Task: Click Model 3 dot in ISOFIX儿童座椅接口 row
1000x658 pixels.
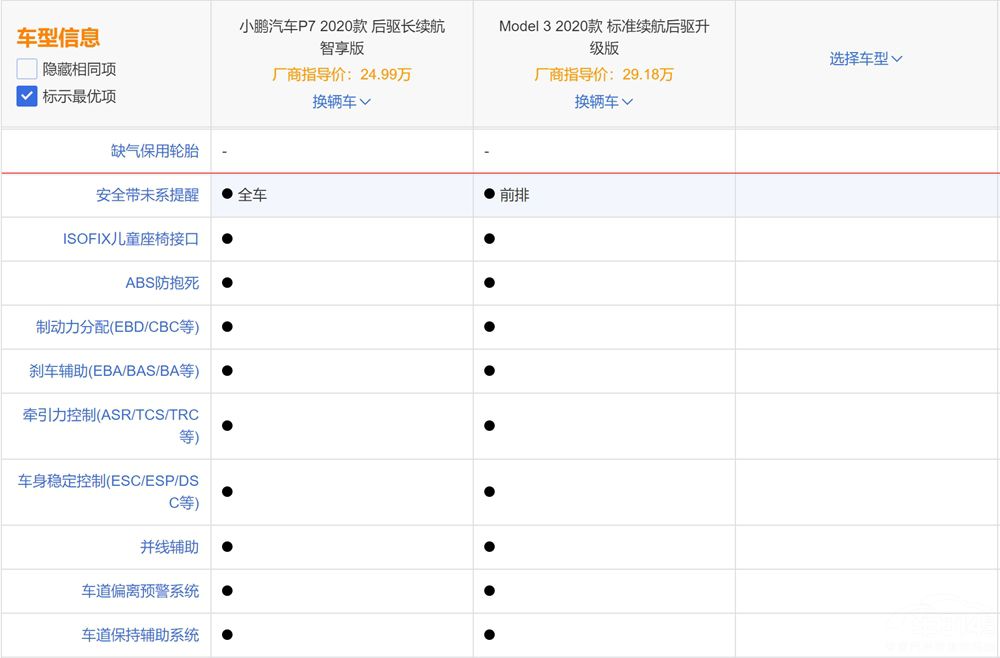Action: click(489, 238)
